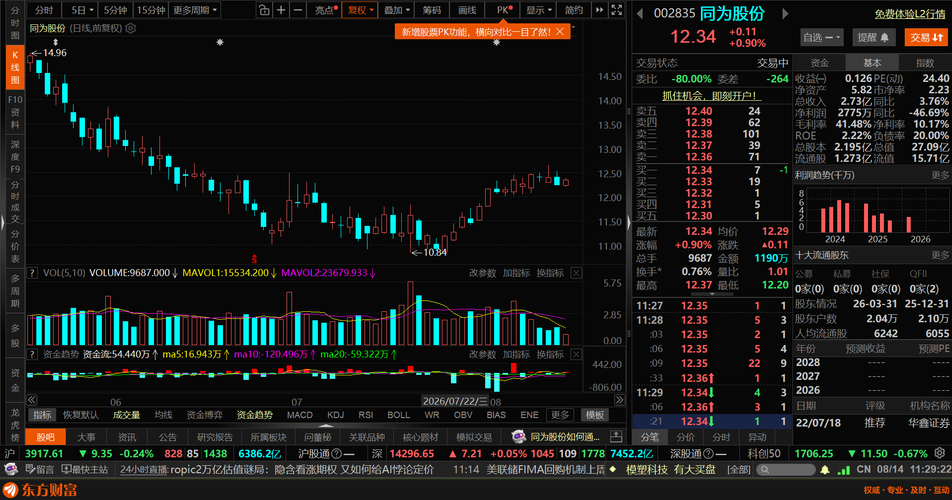Toggle the PK comparison mode

(x=505, y=10)
